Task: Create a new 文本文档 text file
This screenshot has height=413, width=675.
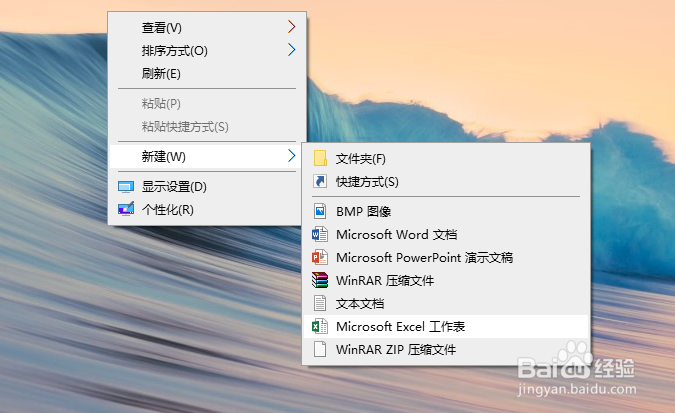Action: (446, 303)
